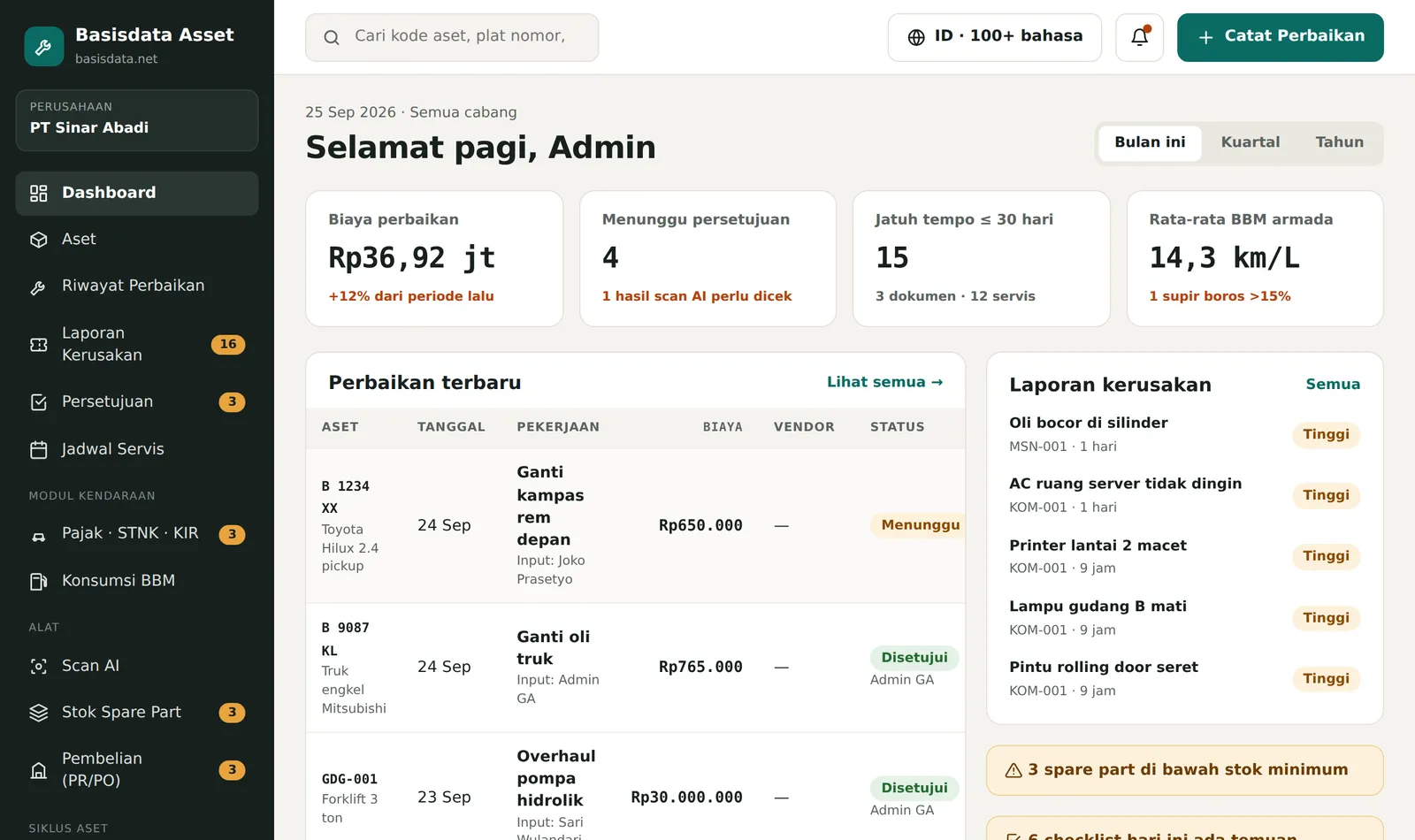Click Semua link in Laporan kerusakan
The height and width of the screenshot is (840, 1415).
1333,384
